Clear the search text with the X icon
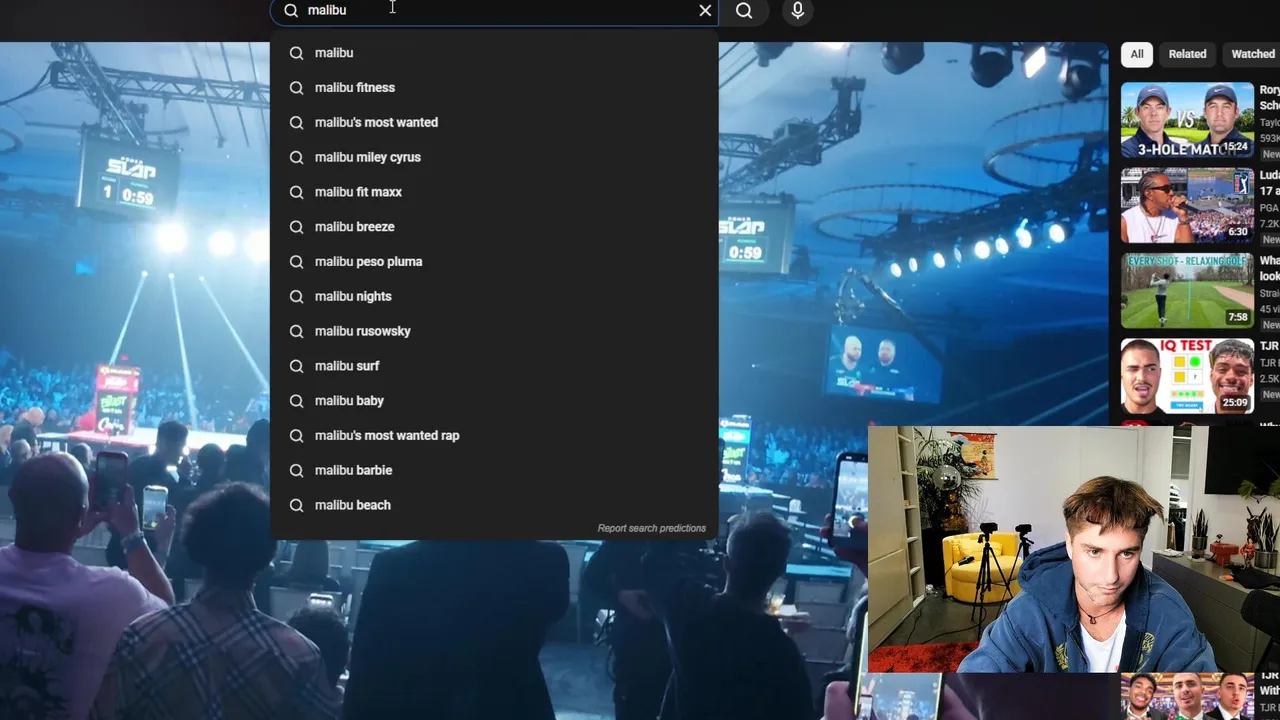Viewport: 1280px width, 720px height. point(705,10)
